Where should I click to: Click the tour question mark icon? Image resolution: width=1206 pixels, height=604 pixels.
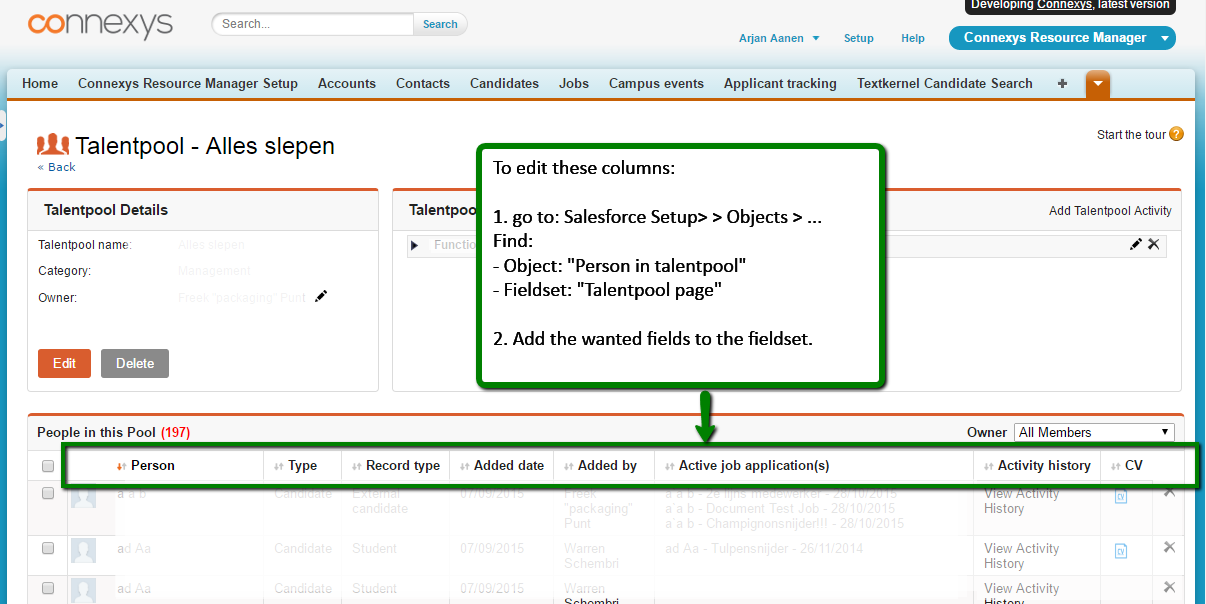click(1176, 134)
